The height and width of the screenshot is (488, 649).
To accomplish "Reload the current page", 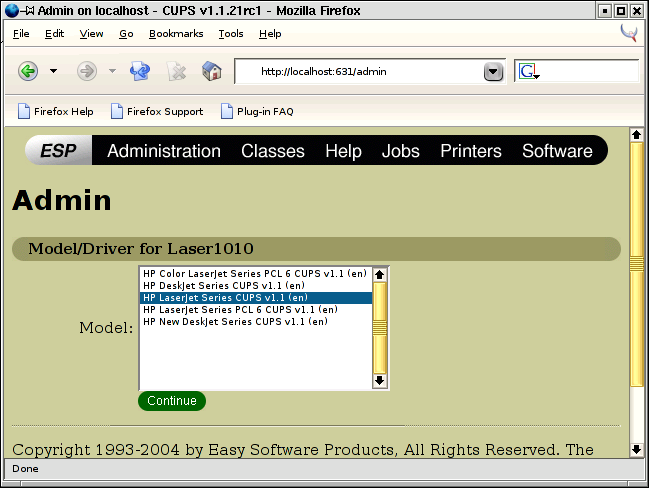I will [140, 71].
